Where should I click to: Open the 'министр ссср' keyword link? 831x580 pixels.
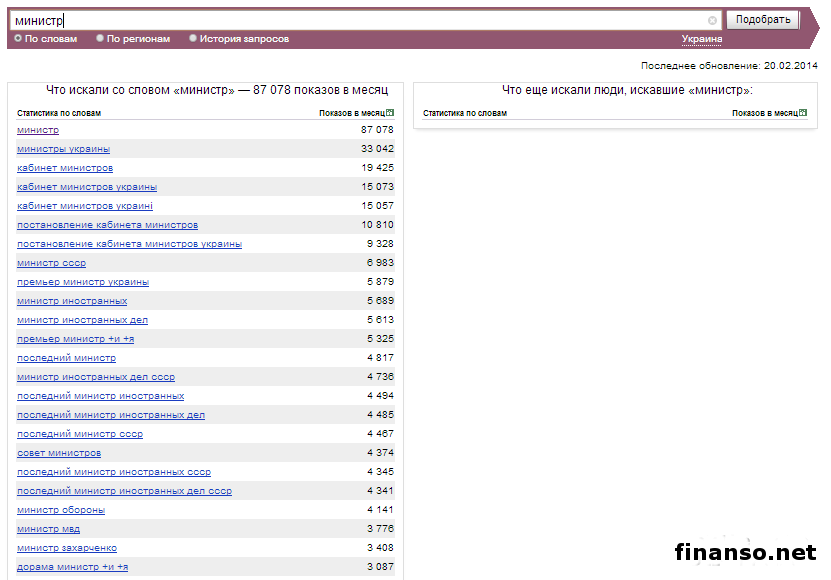click(51, 263)
